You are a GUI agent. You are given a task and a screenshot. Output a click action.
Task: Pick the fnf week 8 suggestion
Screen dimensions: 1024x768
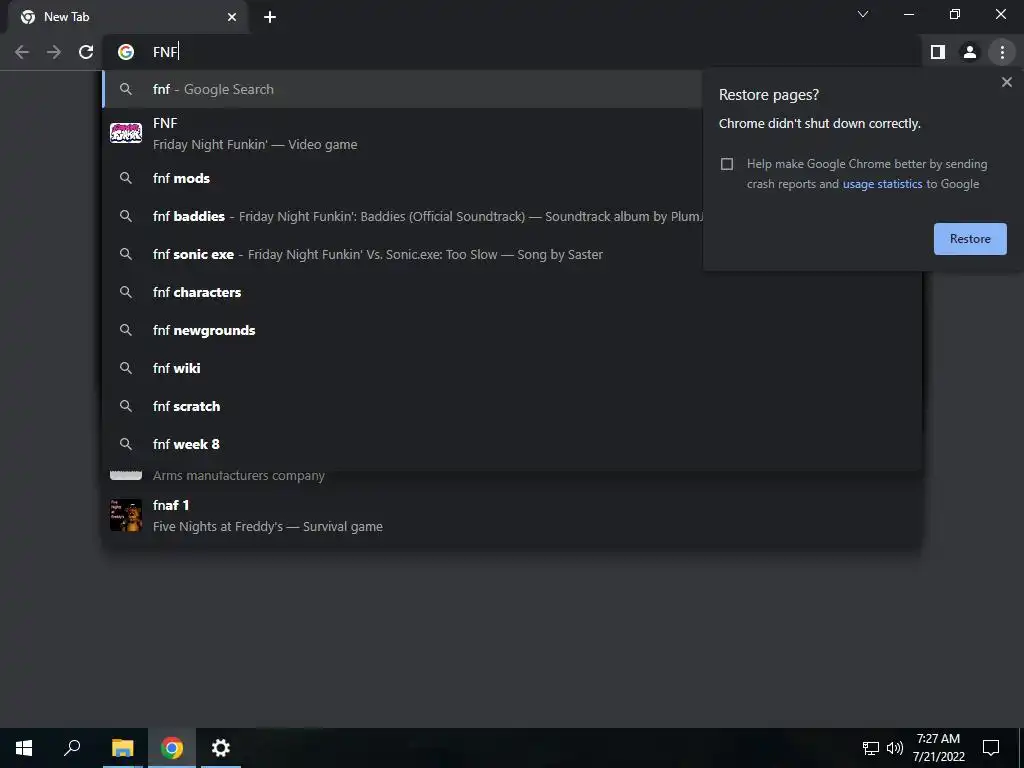(x=512, y=443)
